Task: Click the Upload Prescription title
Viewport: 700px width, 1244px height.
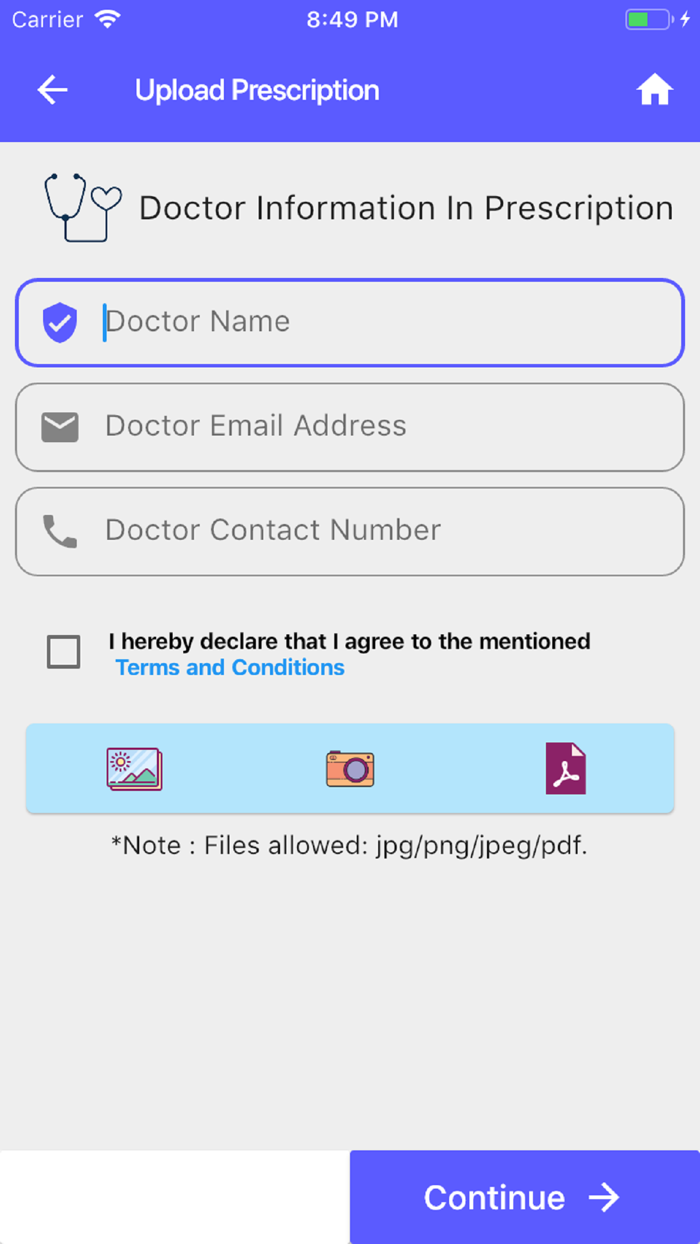Action: click(x=257, y=90)
